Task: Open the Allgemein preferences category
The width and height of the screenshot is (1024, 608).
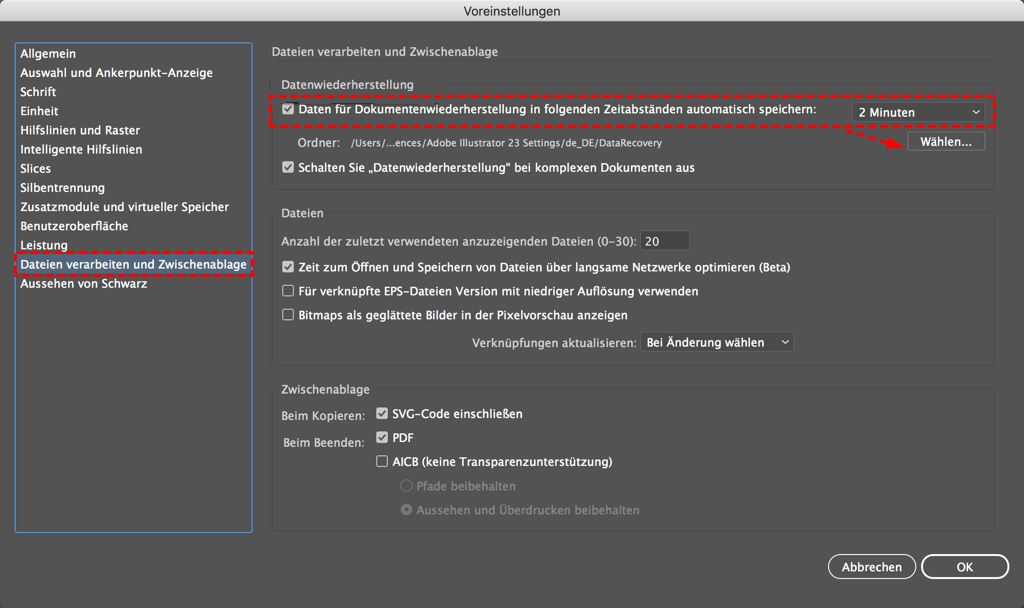Action: (48, 54)
